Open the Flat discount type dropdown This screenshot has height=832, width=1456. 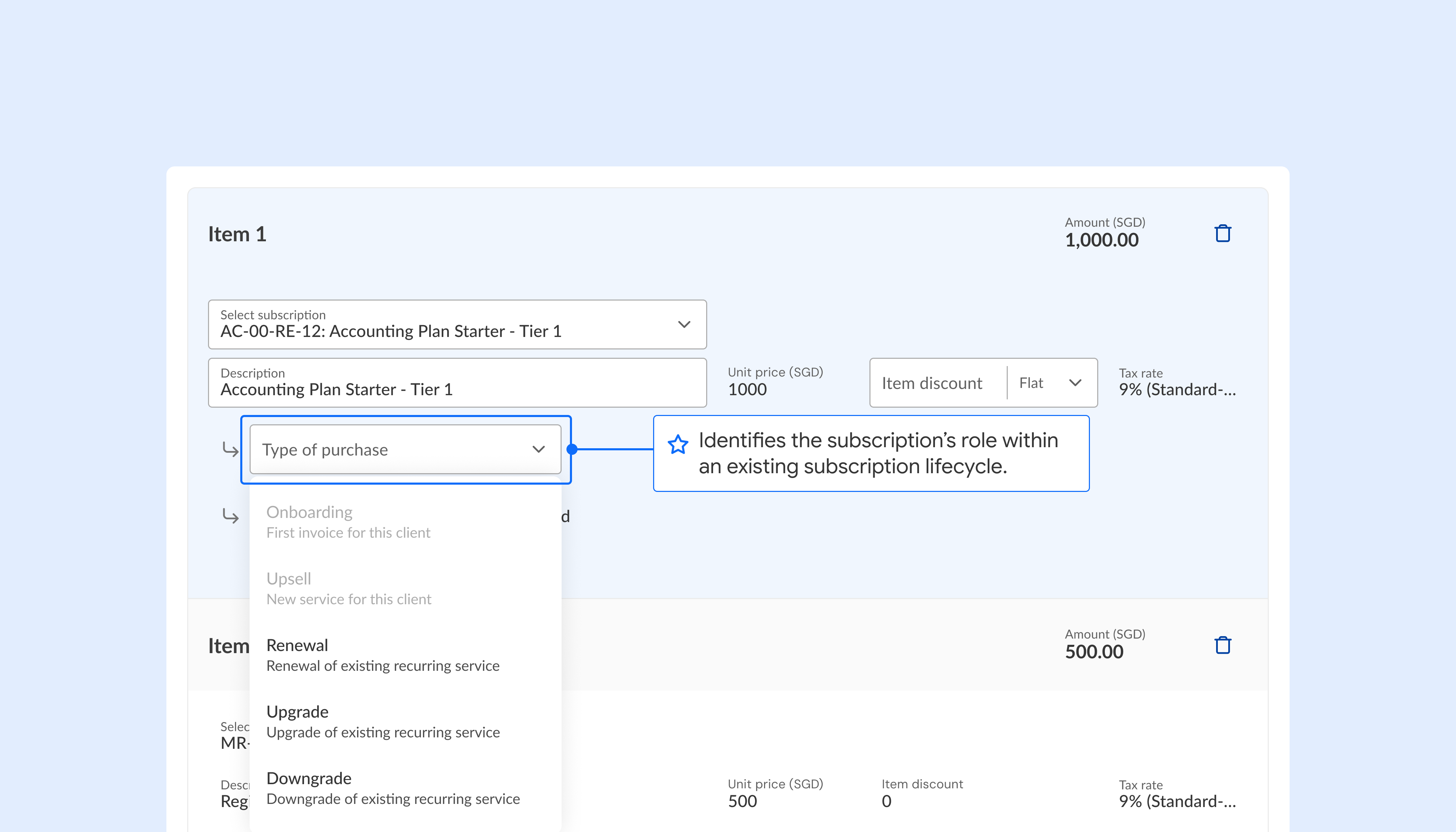(1050, 383)
